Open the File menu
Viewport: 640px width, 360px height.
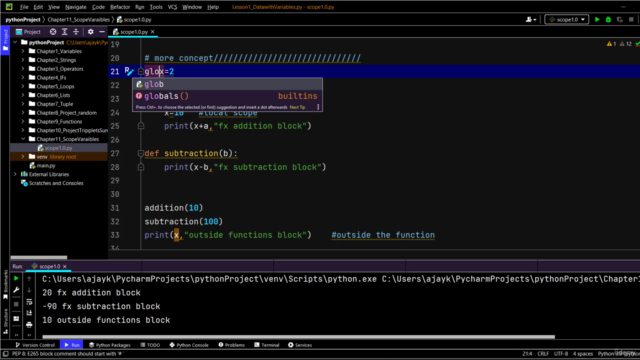(24, 7)
